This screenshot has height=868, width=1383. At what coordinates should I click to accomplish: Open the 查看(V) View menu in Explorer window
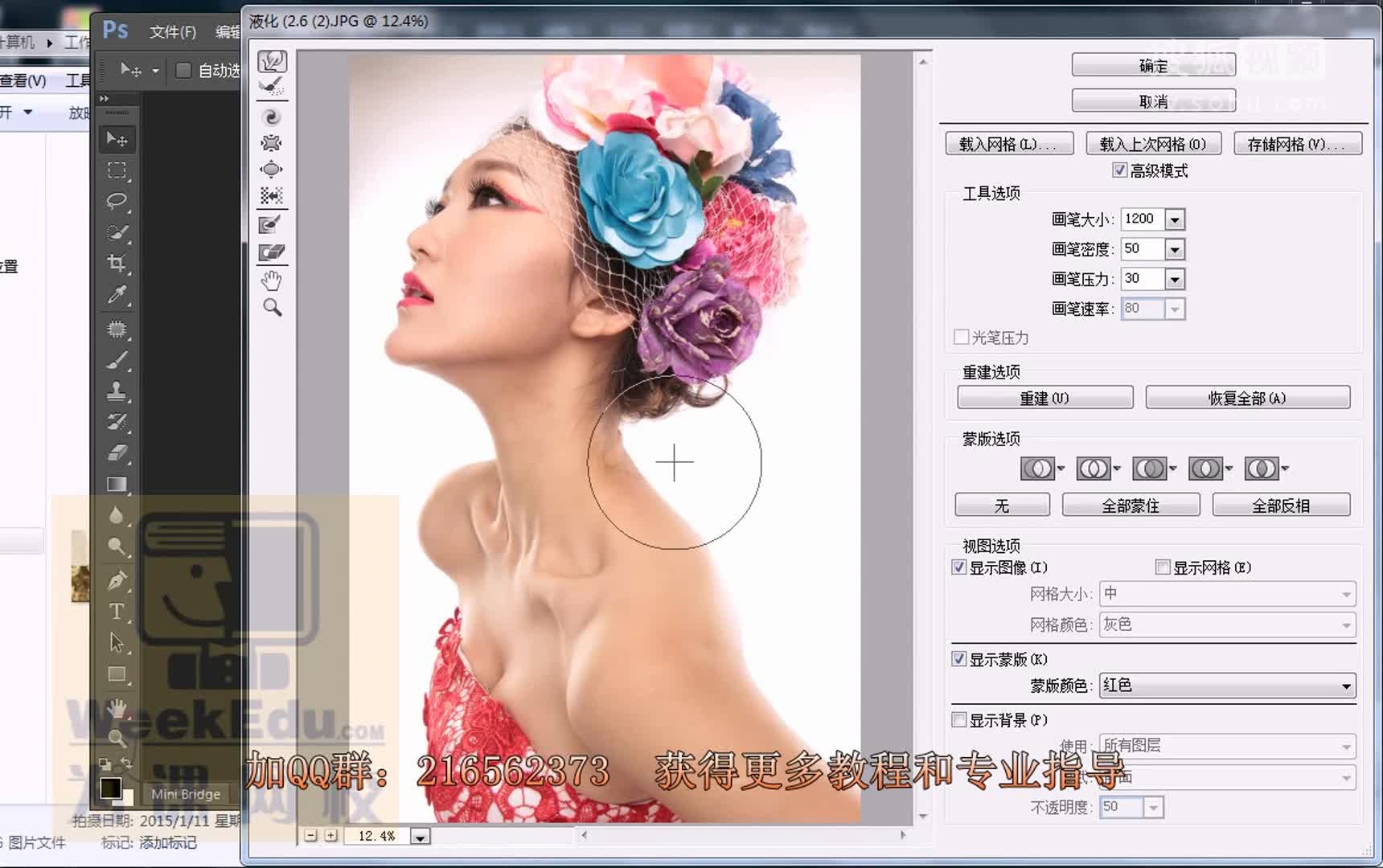pos(23,80)
